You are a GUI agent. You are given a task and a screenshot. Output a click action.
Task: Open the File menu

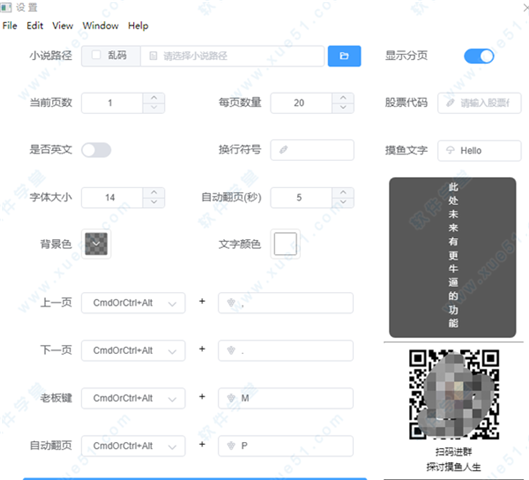pos(10,26)
